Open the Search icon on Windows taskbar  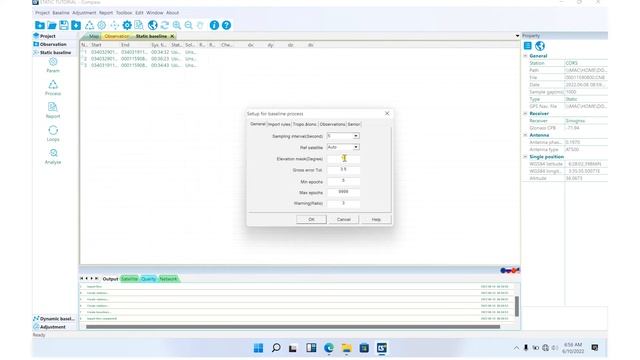point(276,348)
